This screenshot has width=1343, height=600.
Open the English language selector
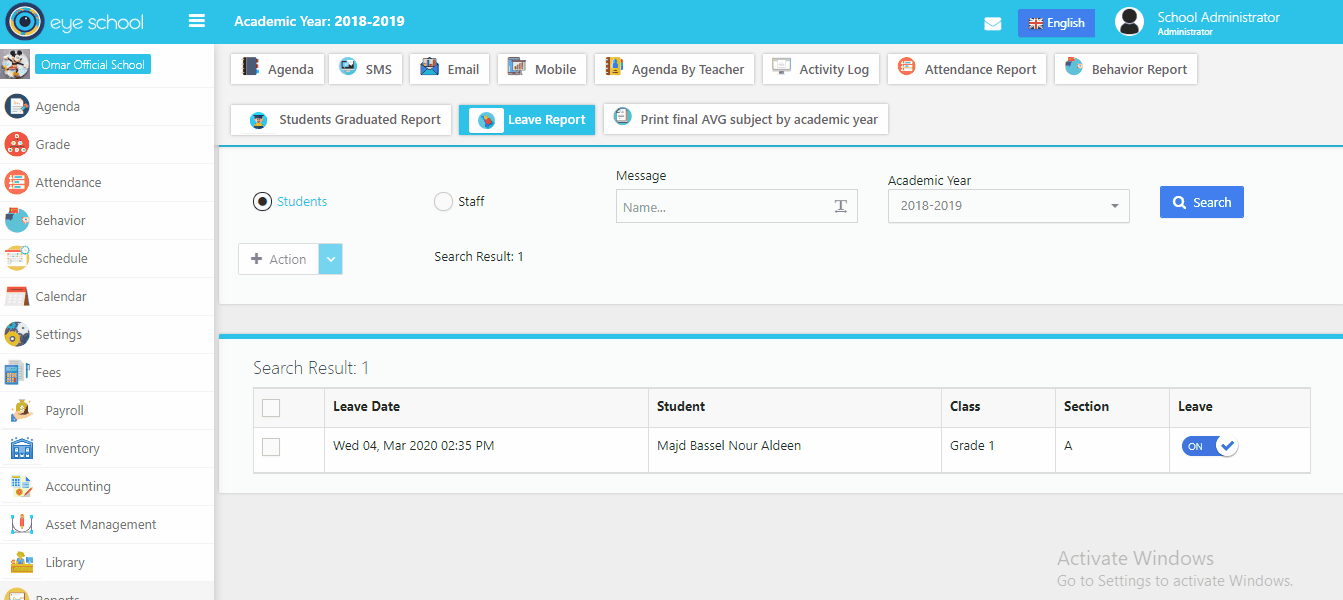[x=1056, y=23]
